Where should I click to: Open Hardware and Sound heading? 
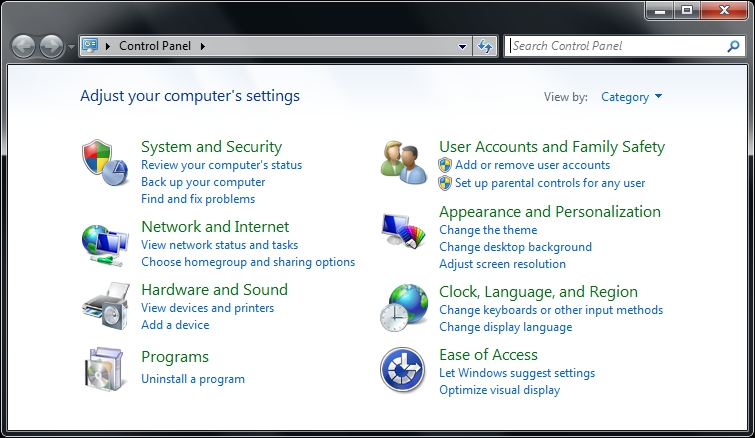click(214, 289)
